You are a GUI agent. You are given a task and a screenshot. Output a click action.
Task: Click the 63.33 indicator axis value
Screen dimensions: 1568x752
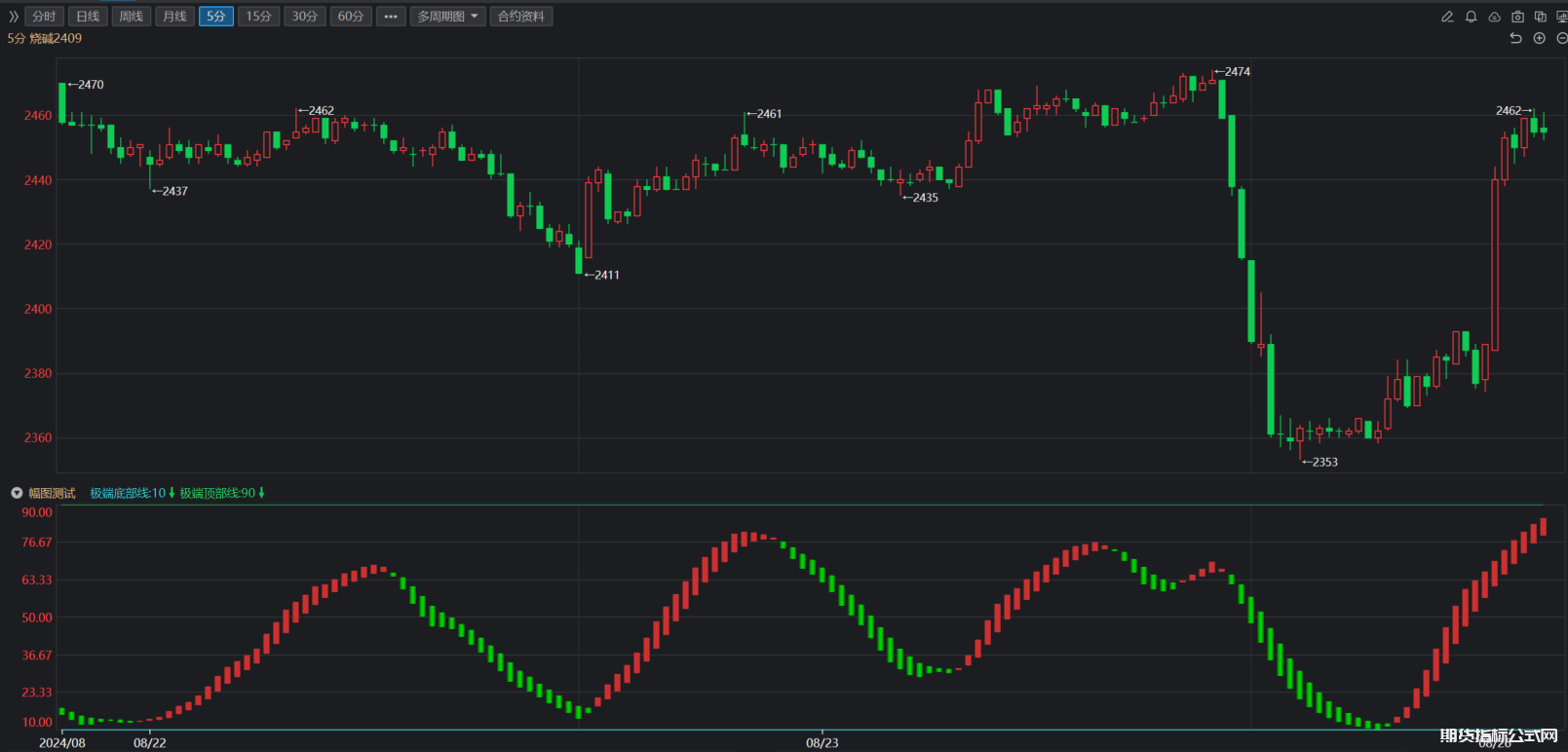pyautogui.click(x=37, y=580)
